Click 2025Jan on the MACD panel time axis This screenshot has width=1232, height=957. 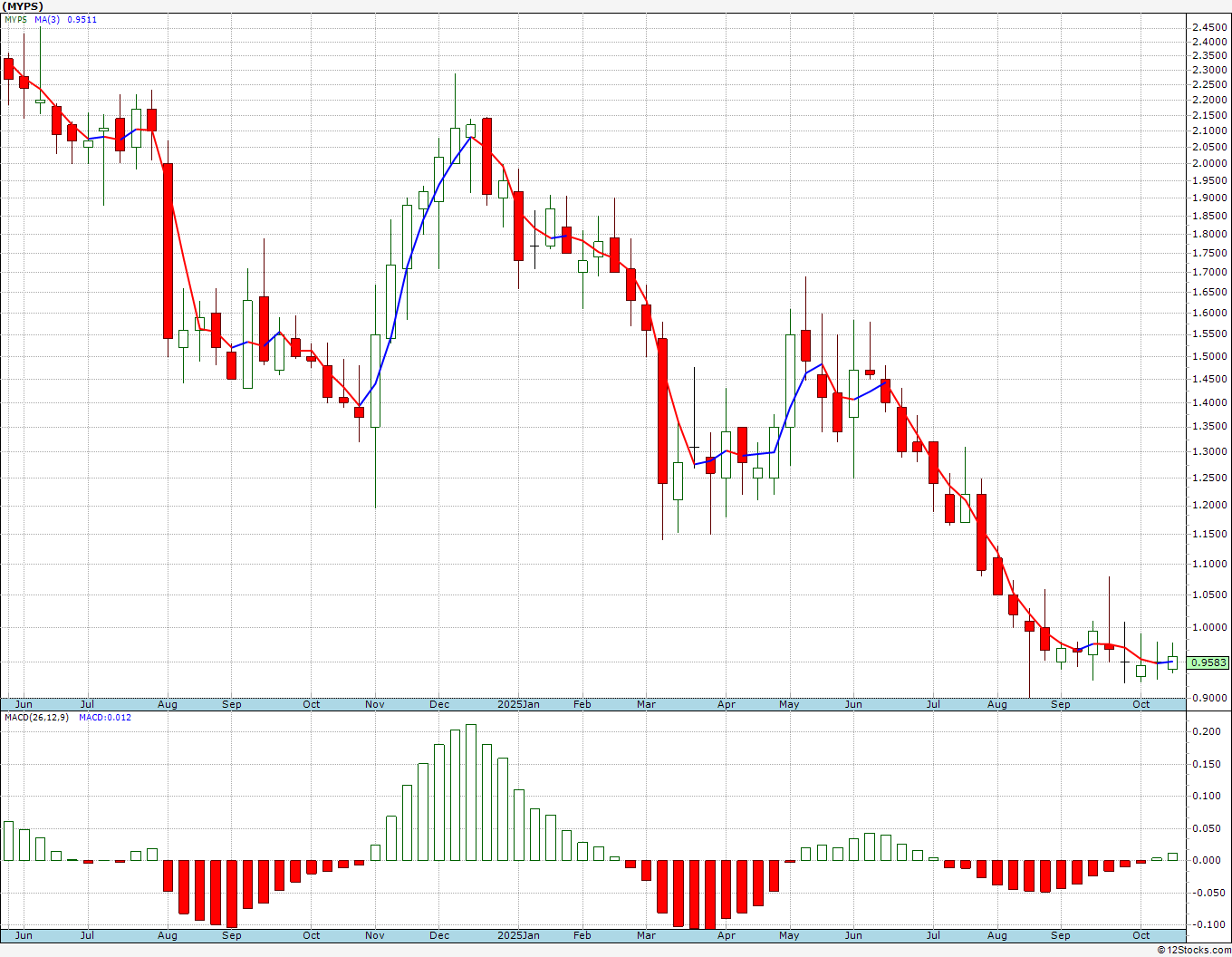point(519,935)
